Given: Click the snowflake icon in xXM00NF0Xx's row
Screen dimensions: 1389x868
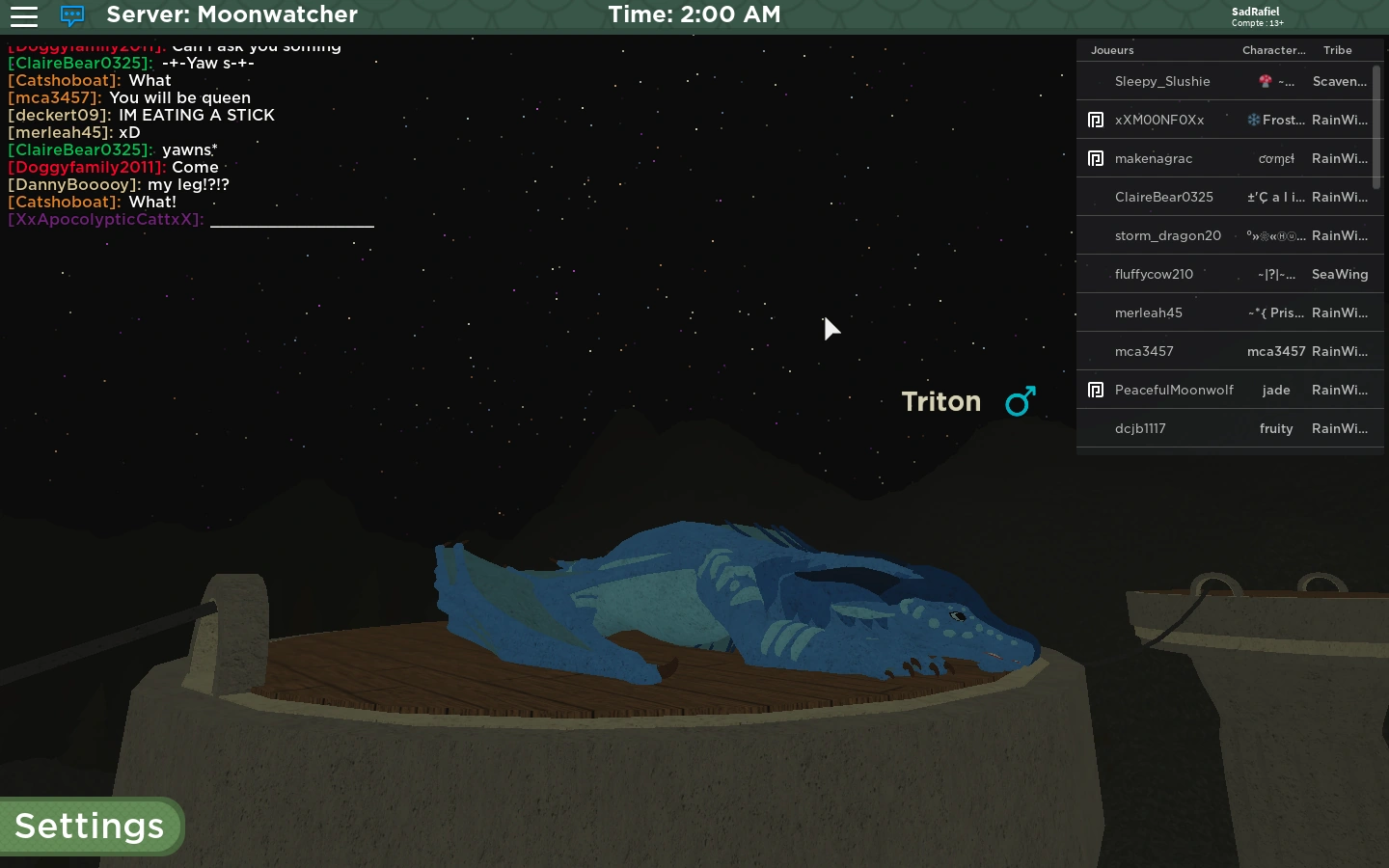Looking at the screenshot, I should 1253,120.
